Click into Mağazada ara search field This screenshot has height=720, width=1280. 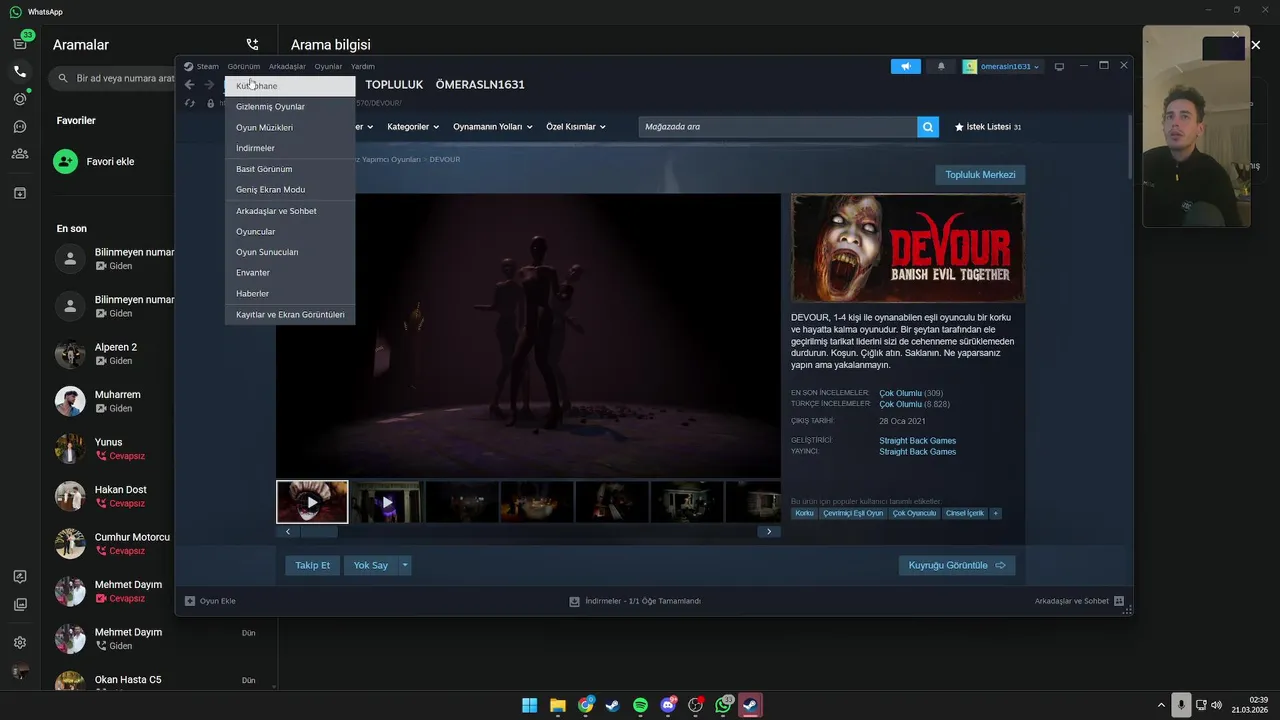(778, 127)
